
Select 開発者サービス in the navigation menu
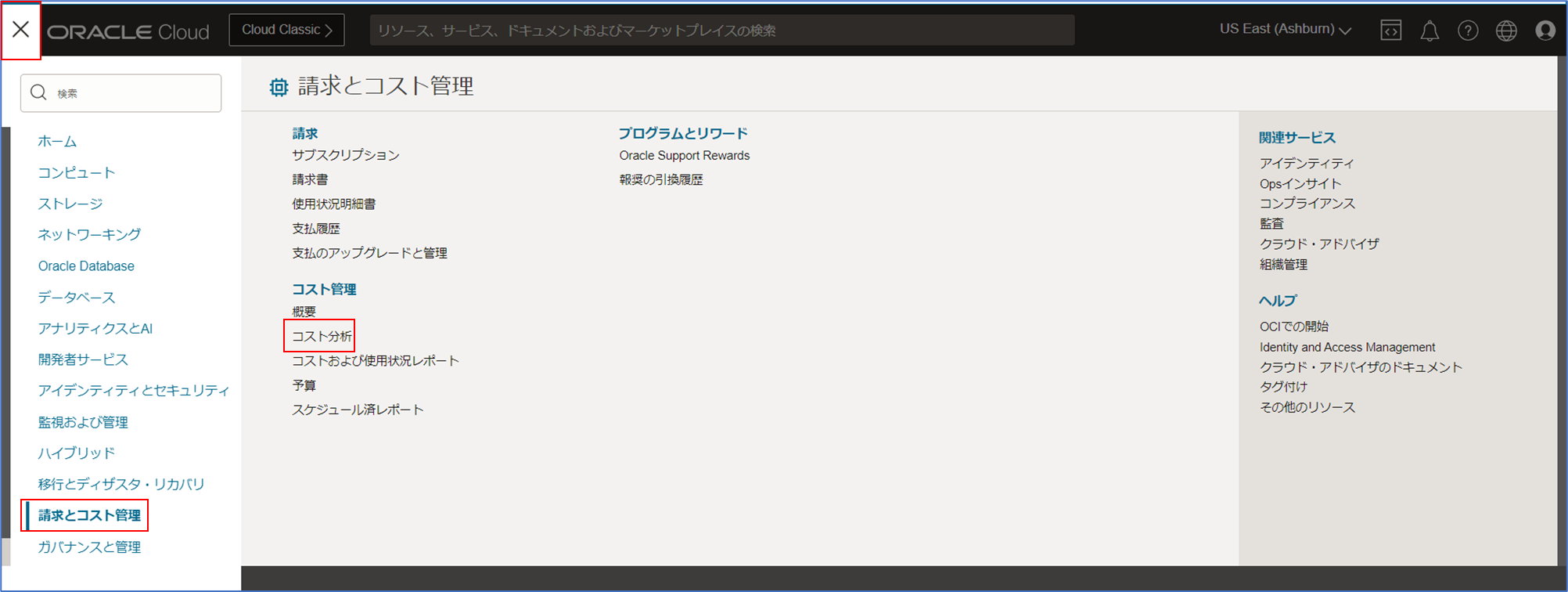click(x=83, y=359)
